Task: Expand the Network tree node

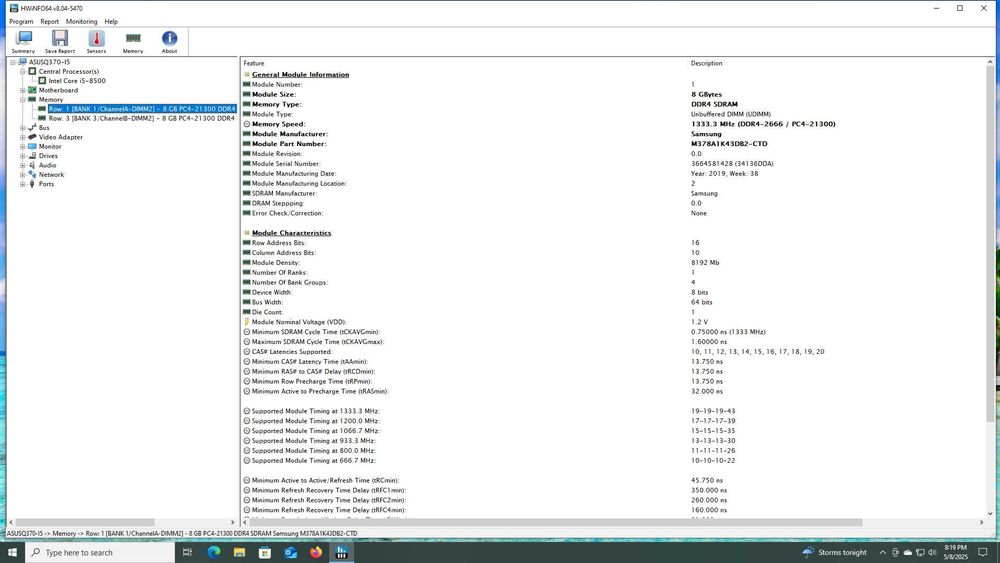Action: tap(22, 174)
